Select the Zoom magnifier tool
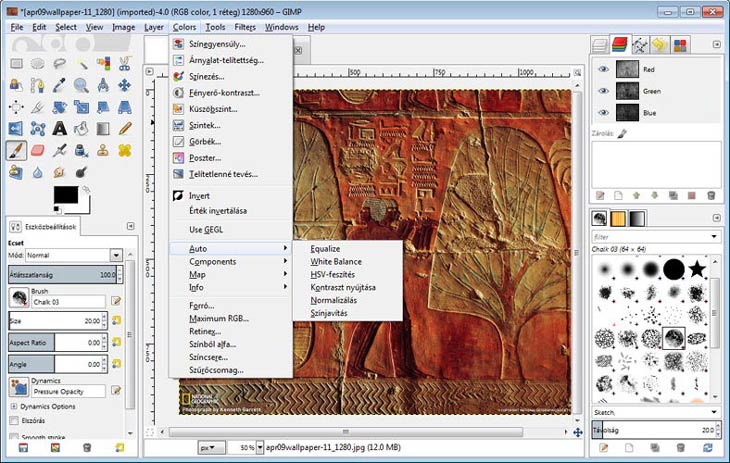Image resolution: width=730 pixels, height=463 pixels. pos(82,86)
